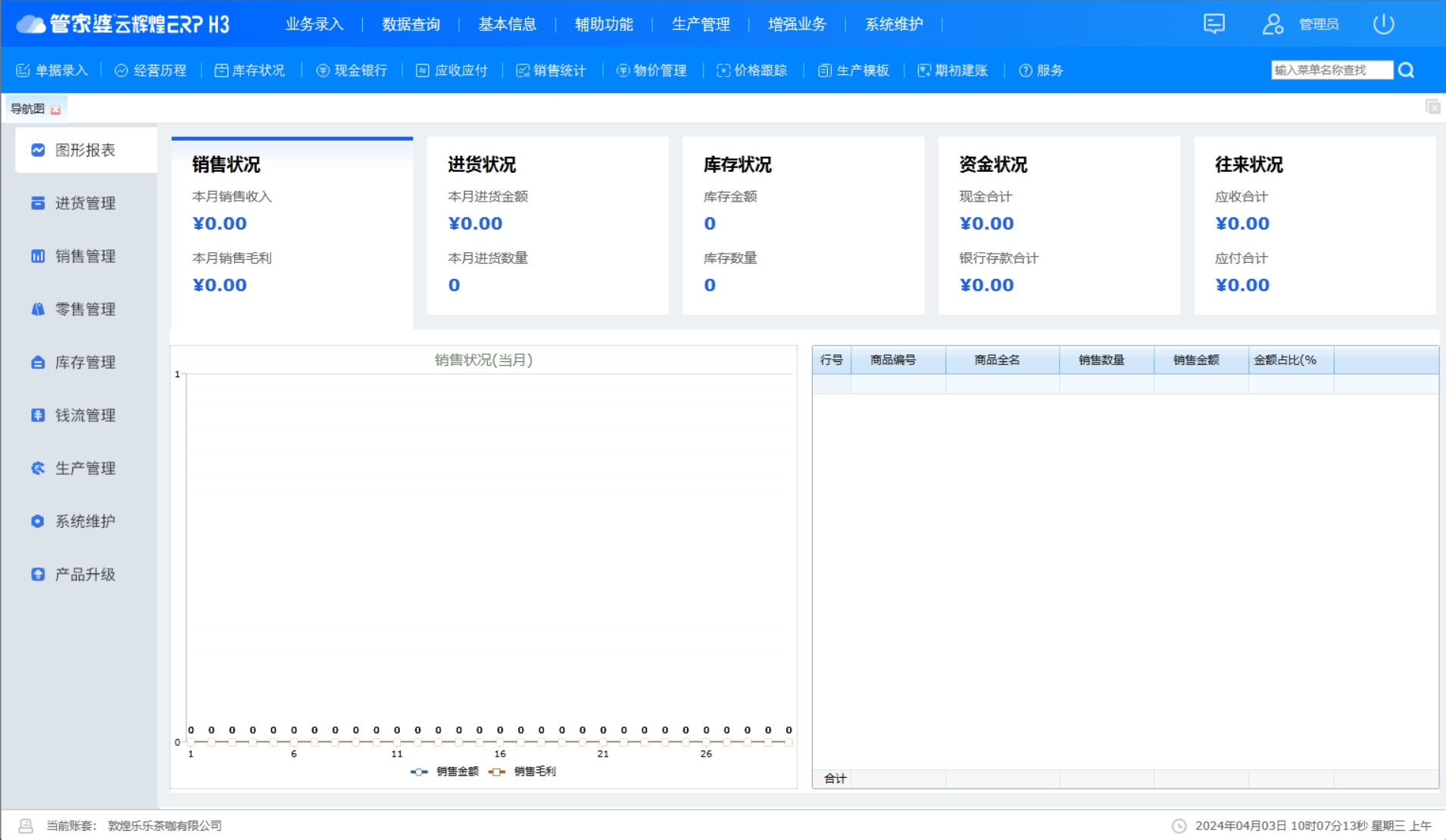
Task: Click the 销售状况(当月) chart title
Action: pos(483,360)
